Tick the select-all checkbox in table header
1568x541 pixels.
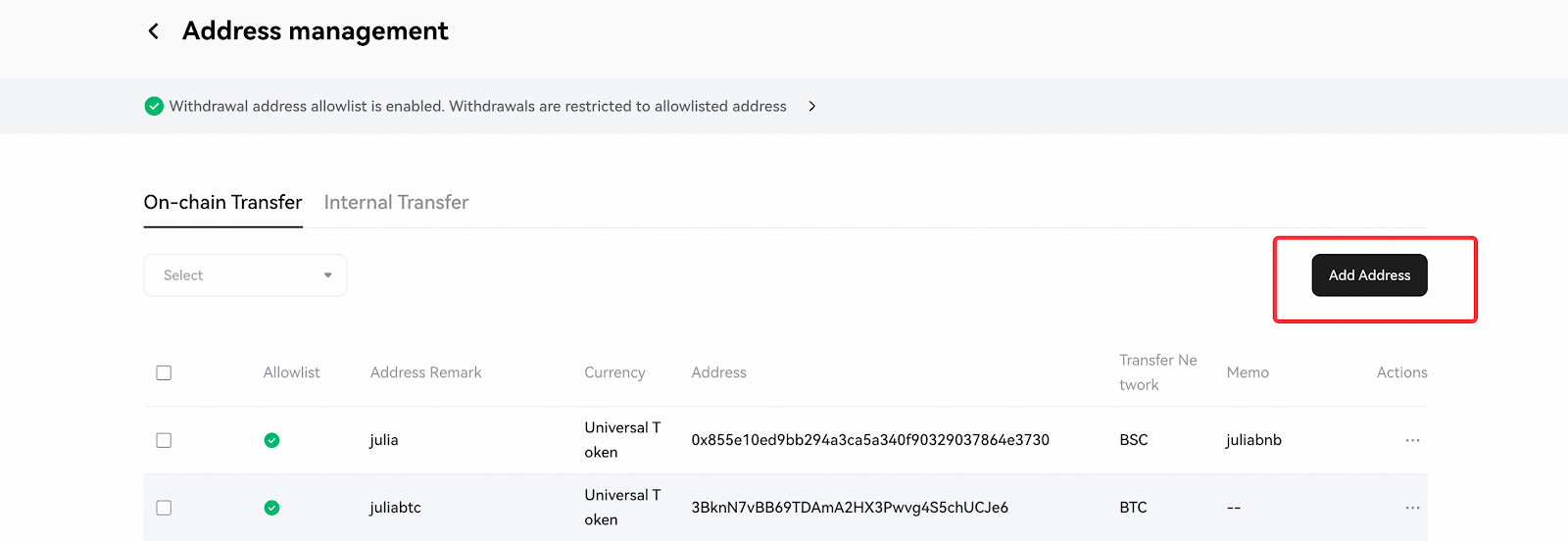pos(164,372)
